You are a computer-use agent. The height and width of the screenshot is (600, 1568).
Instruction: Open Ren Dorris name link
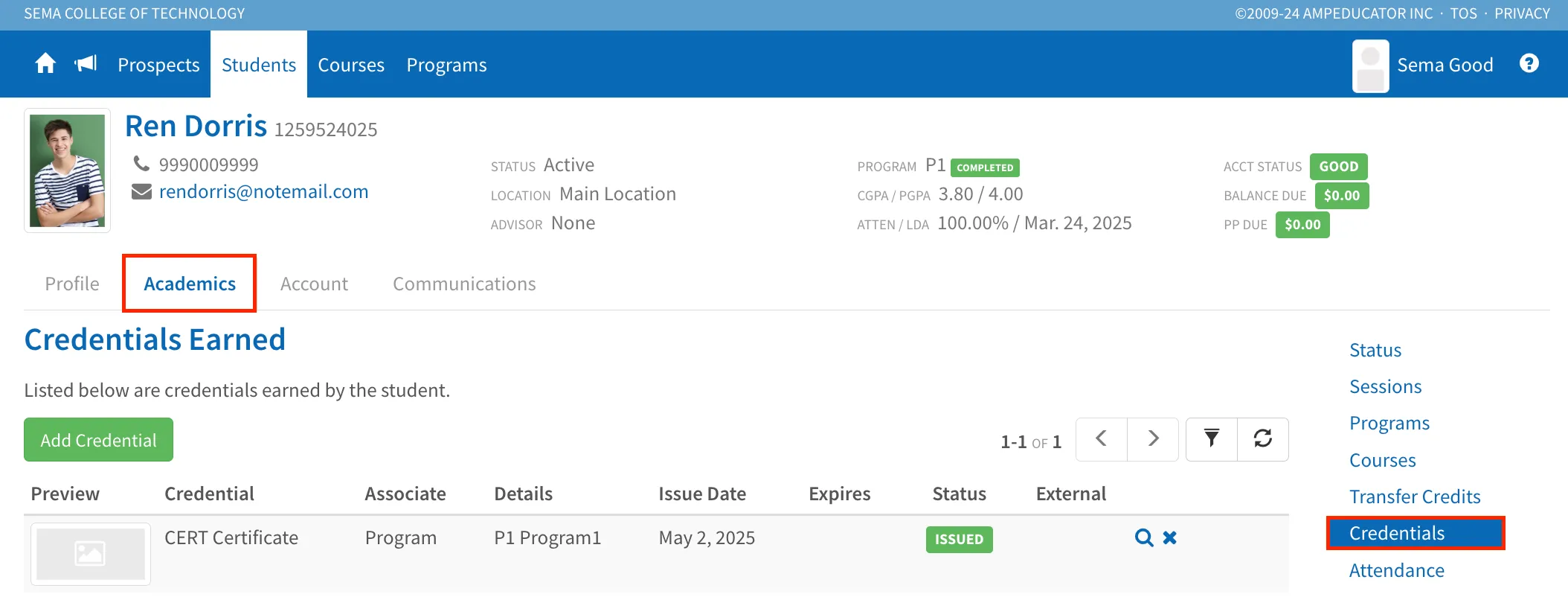[x=196, y=127]
